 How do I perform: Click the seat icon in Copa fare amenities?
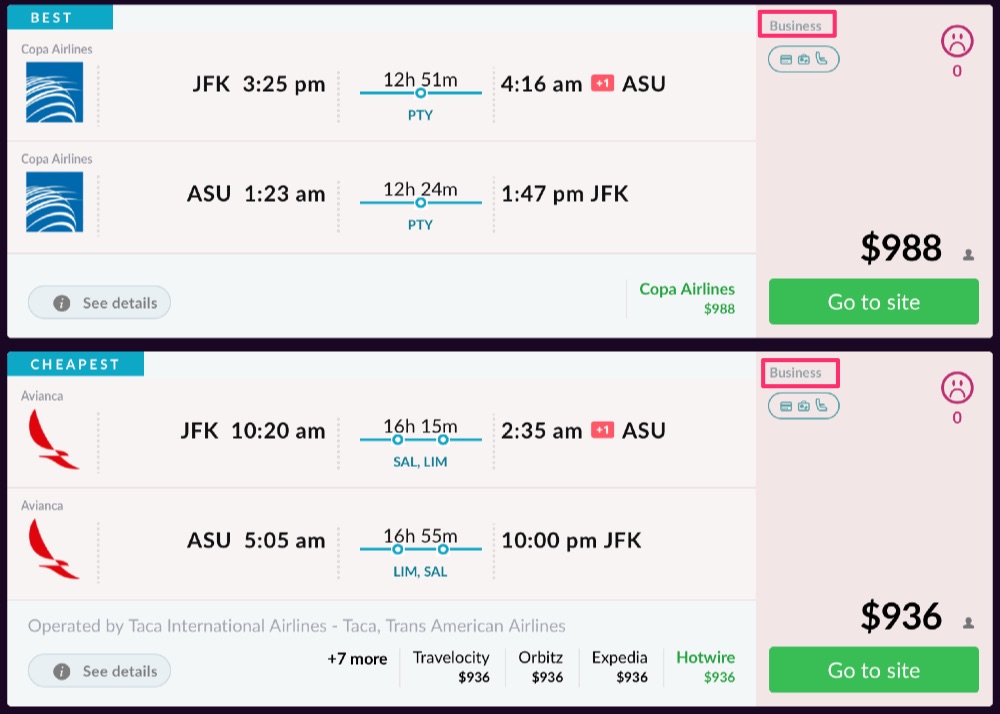[821, 59]
